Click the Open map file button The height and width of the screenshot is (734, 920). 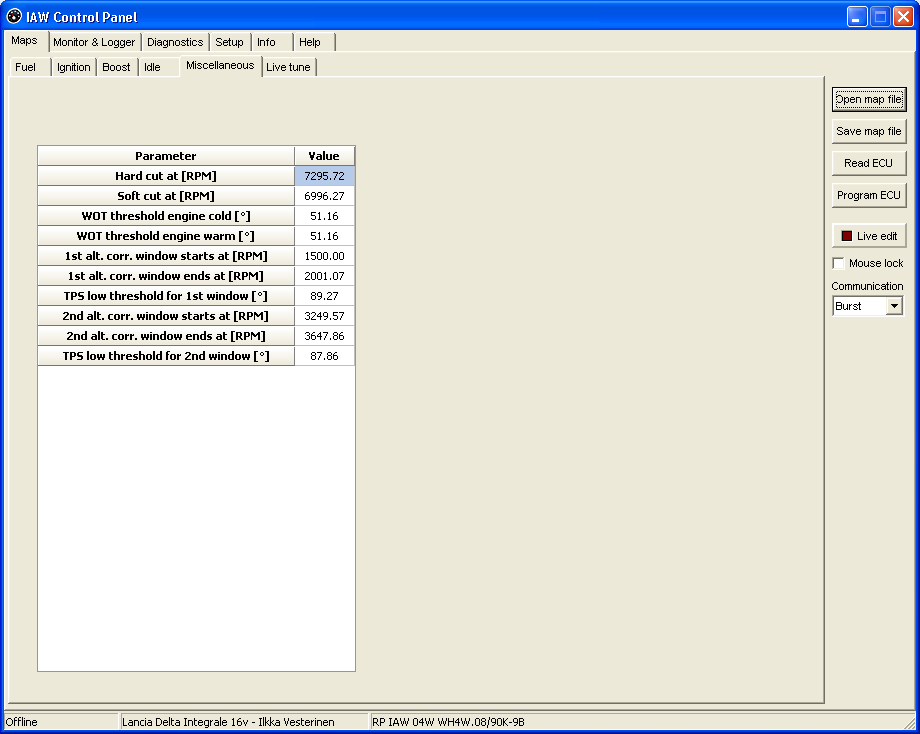(869, 99)
